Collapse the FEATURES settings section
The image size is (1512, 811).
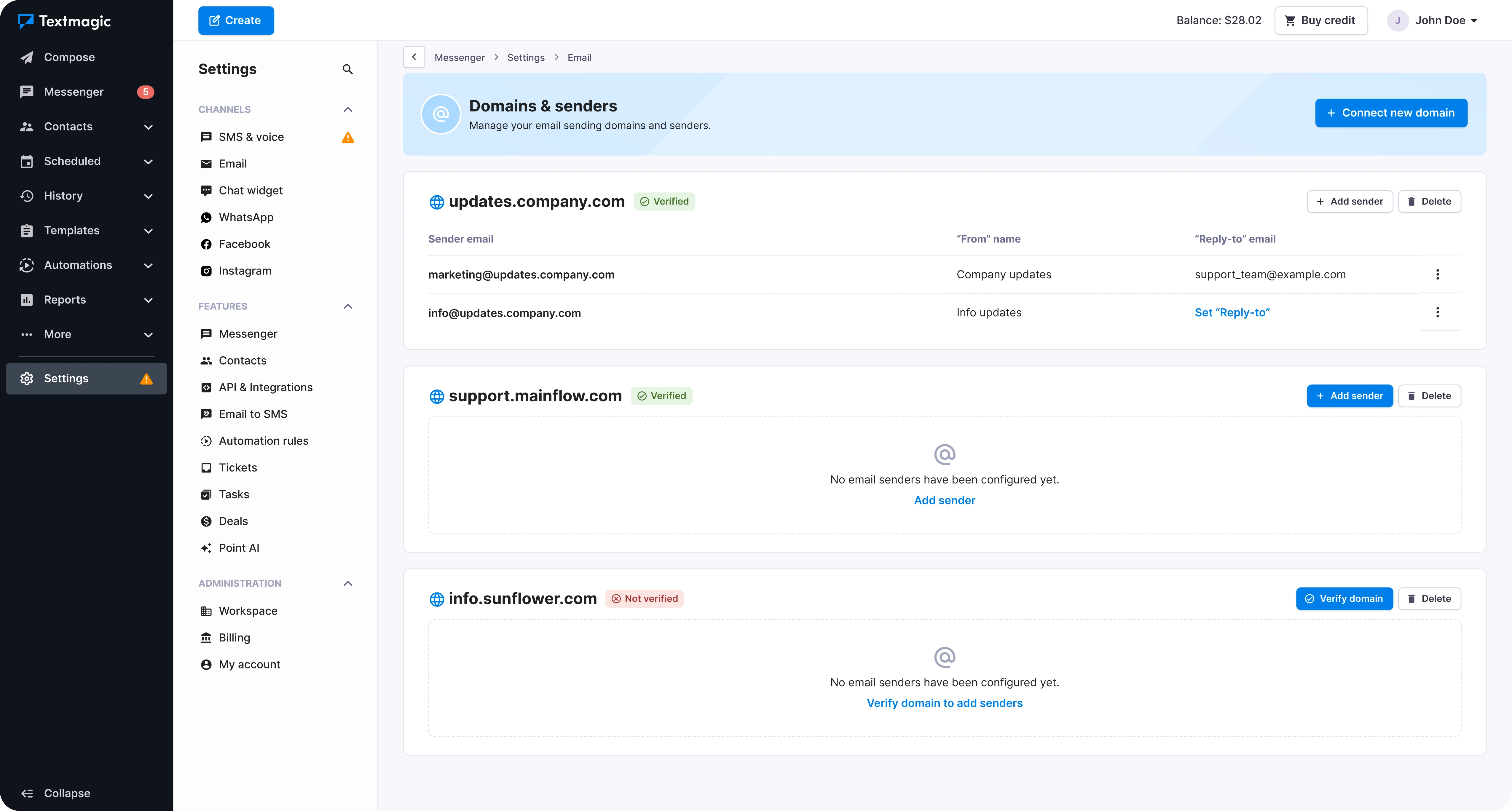click(x=347, y=306)
